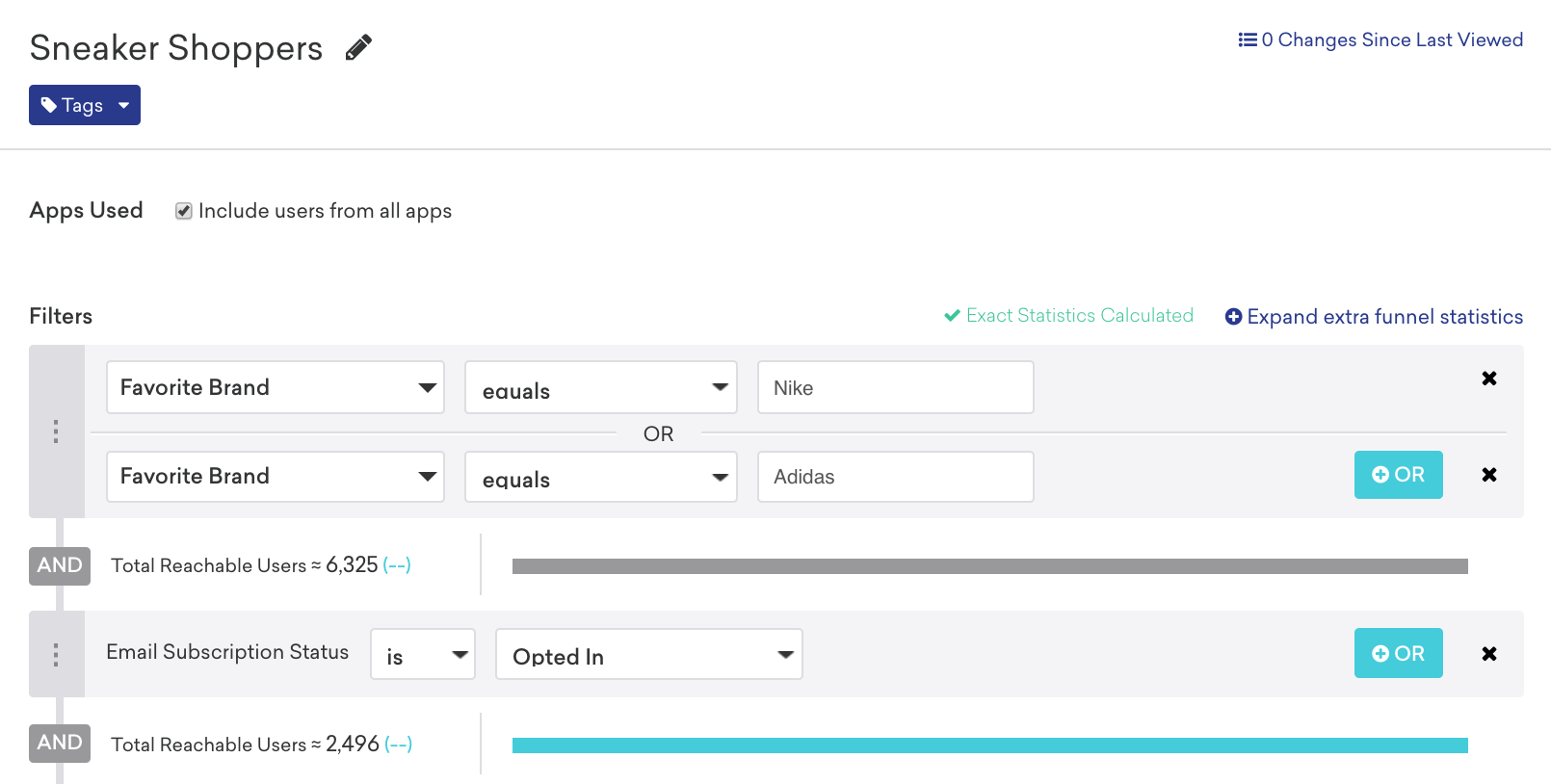This screenshot has width=1551, height=784.
Task: Open equals operator dropdown for Nike row
Action: pyautogui.click(x=601, y=387)
